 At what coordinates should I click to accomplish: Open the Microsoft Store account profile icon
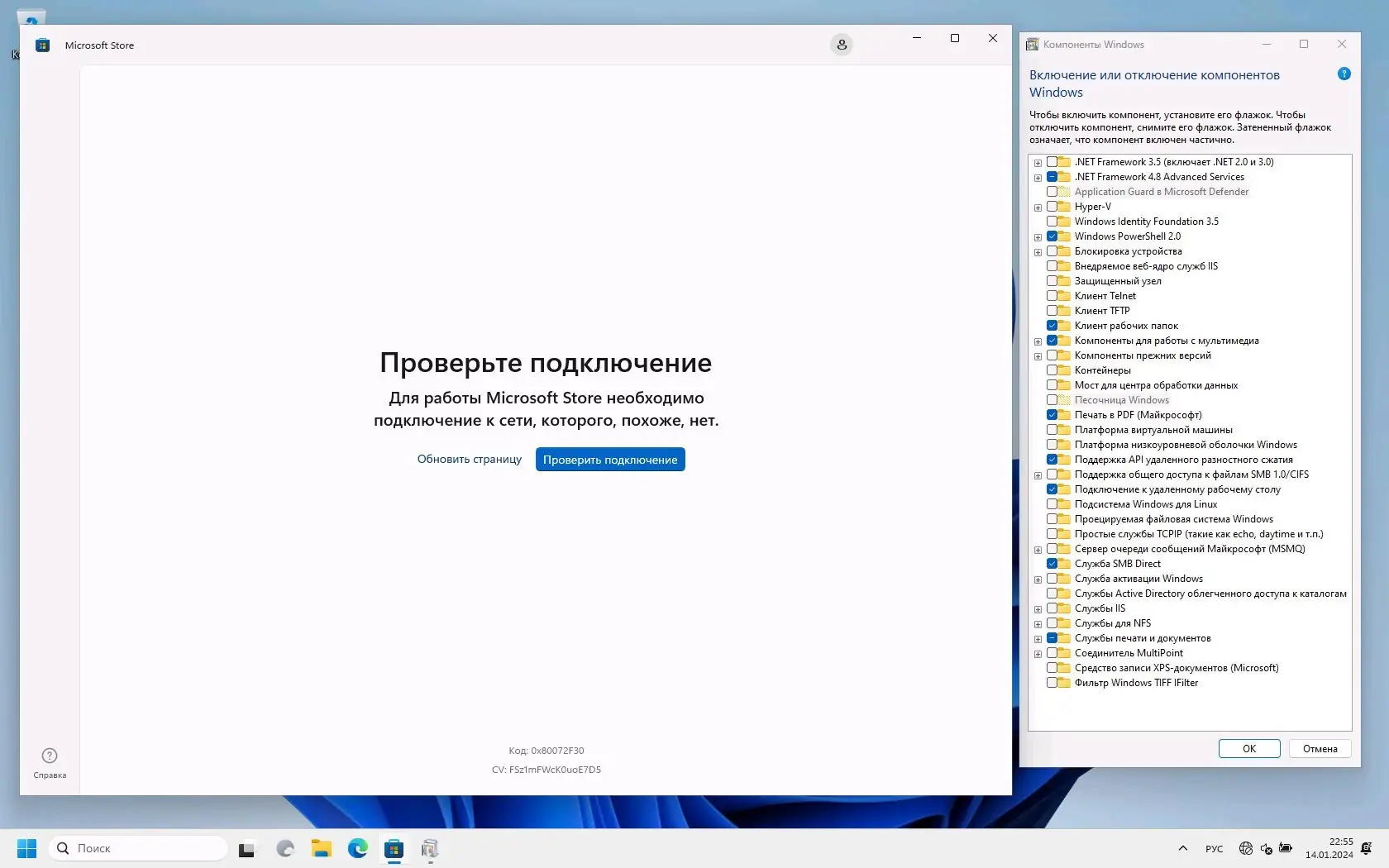point(842,45)
